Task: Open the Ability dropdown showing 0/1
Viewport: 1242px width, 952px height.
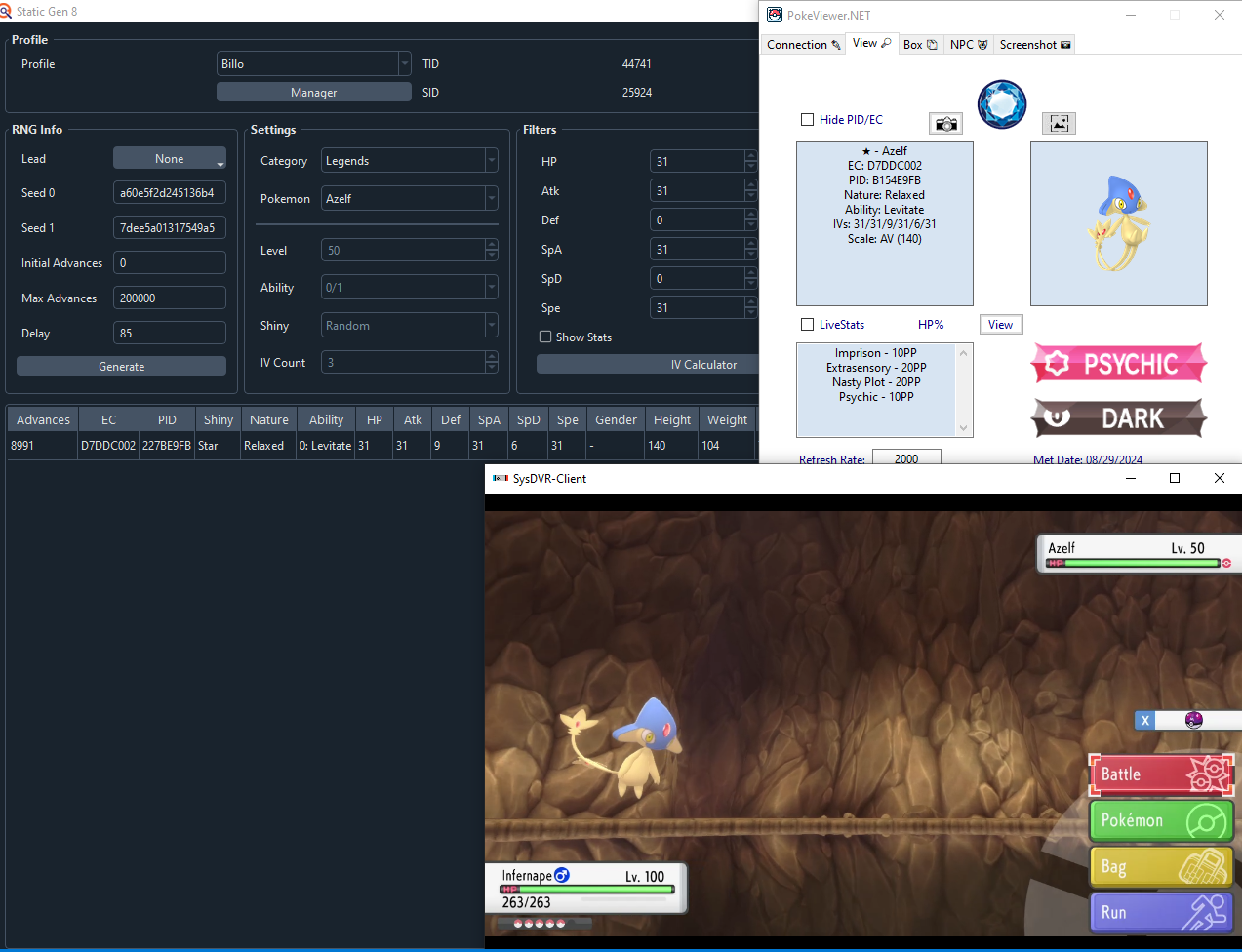Action: pyautogui.click(x=410, y=287)
